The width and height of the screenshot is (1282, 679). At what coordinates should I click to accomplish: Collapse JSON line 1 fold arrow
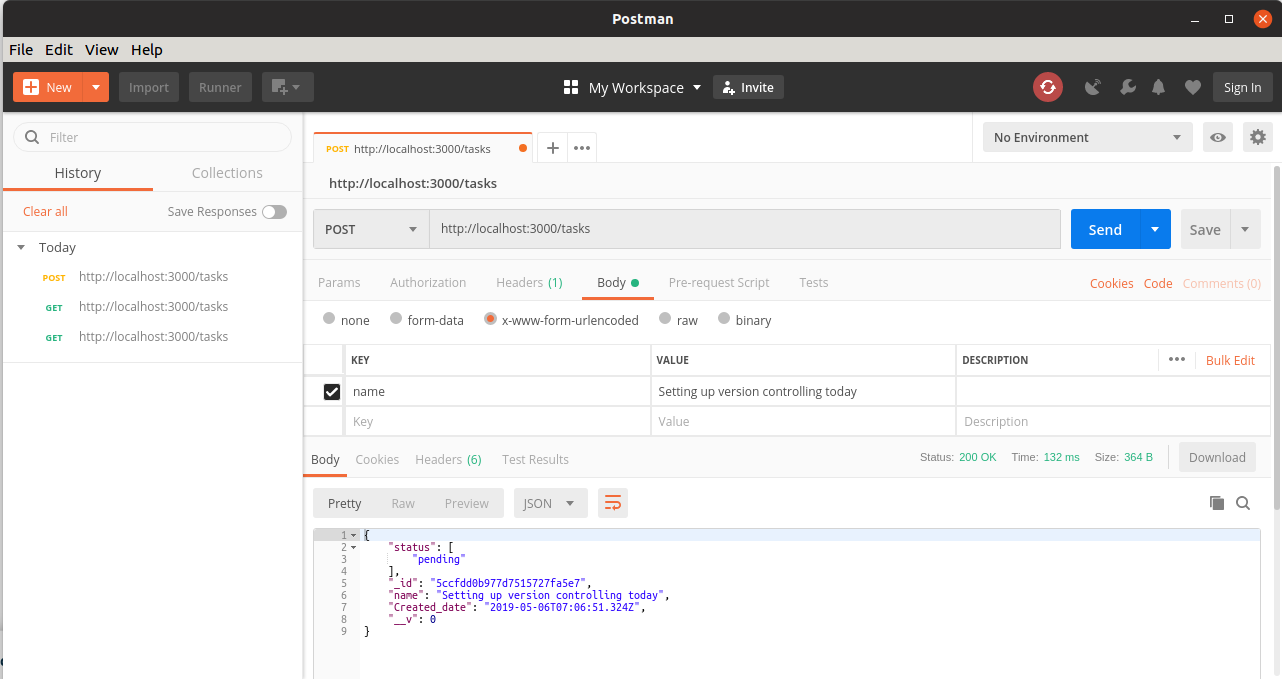[x=353, y=535]
